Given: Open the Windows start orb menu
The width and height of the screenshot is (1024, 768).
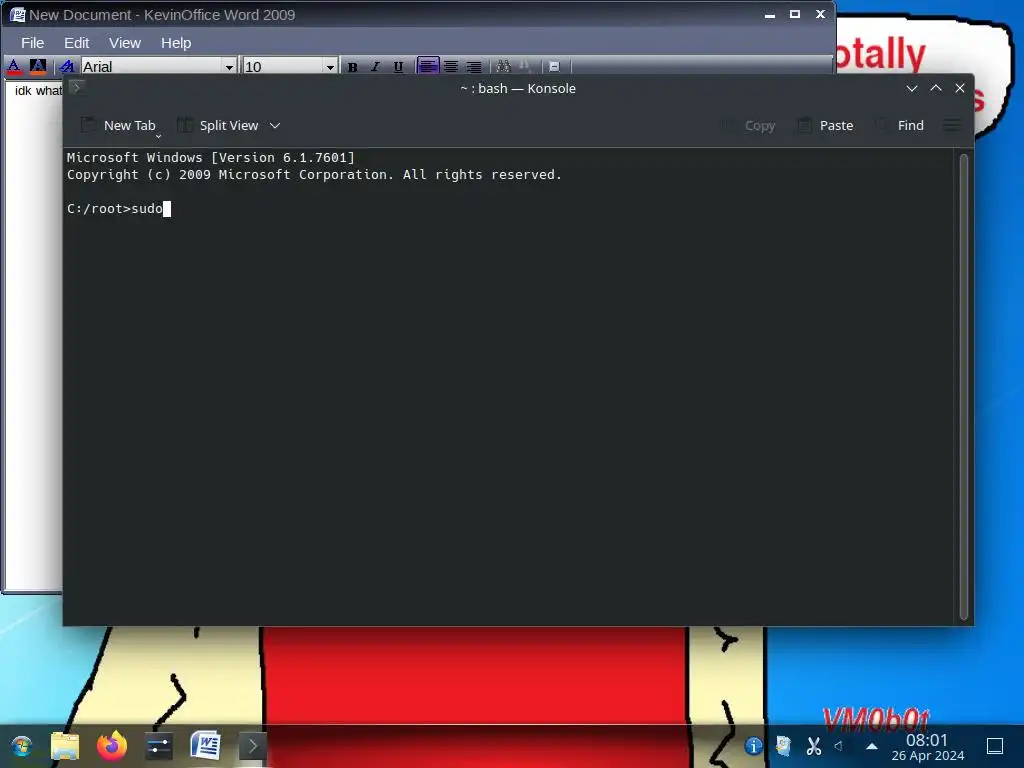Looking at the screenshot, I should tap(22, 746).
